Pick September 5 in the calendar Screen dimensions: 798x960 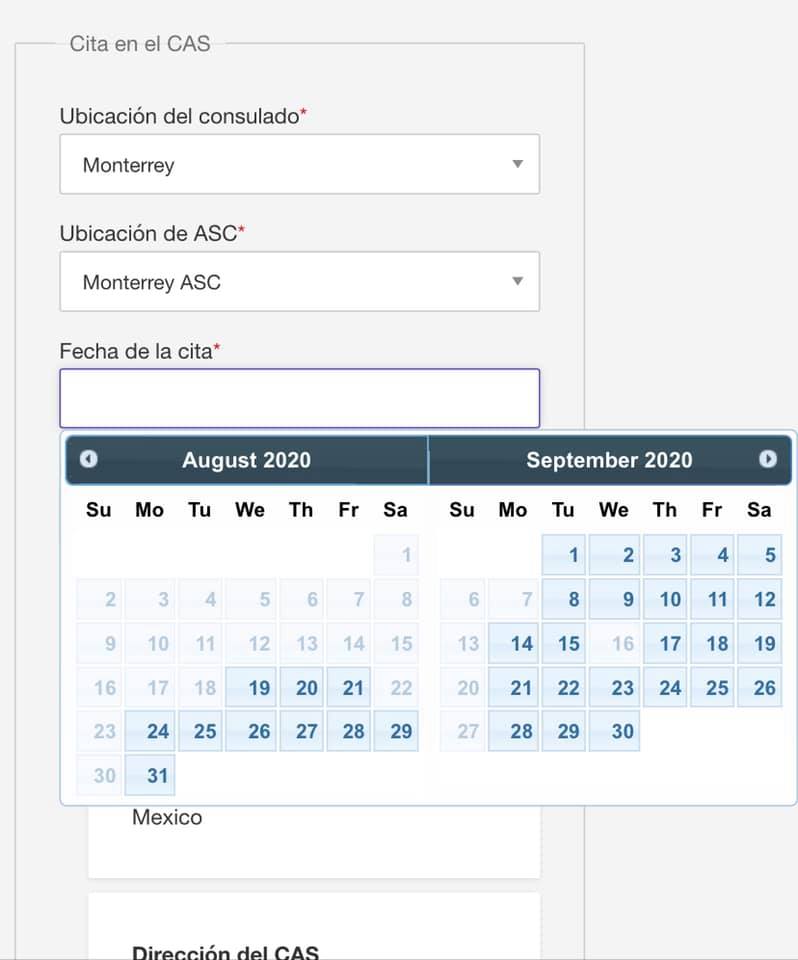click(760, 555)
